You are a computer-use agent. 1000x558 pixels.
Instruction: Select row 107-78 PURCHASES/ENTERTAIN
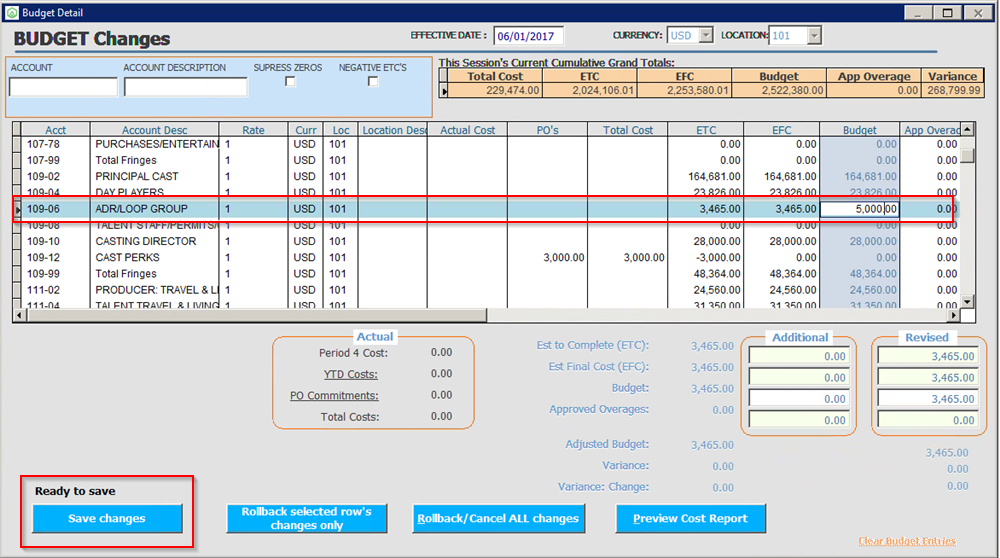487,144
